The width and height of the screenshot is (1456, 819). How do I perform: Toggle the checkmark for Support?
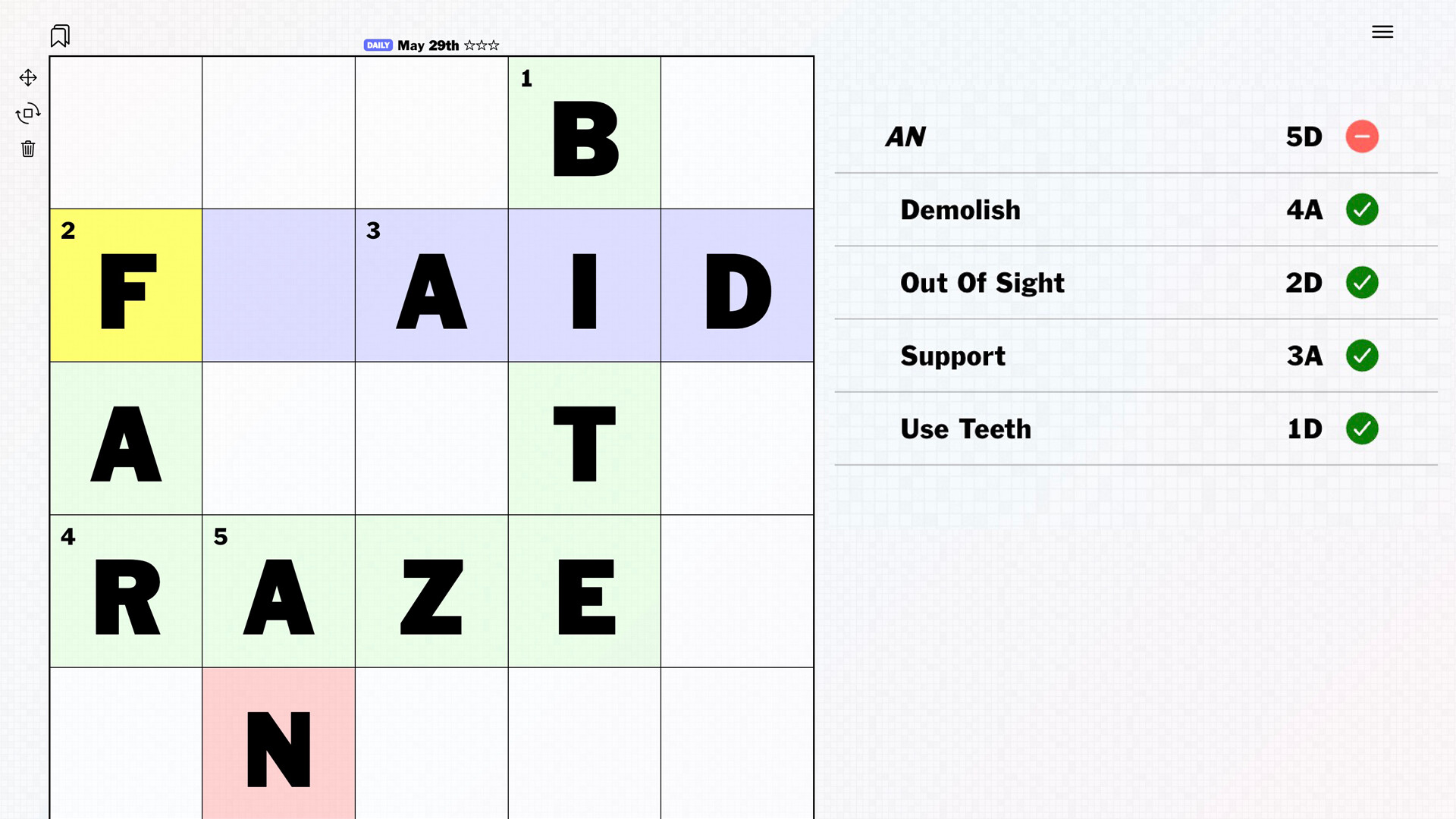pos(1361,355)
